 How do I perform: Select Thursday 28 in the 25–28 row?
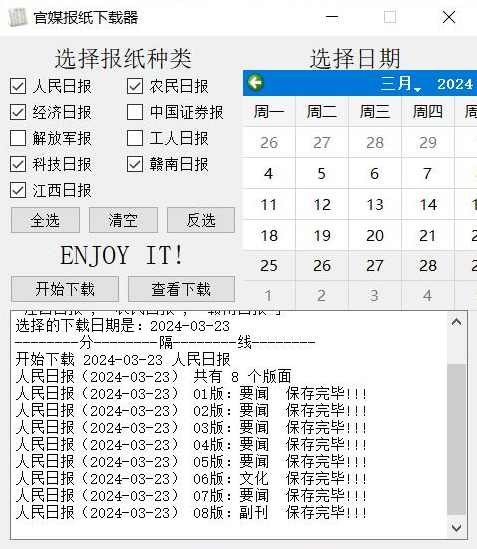coord(428,265)
